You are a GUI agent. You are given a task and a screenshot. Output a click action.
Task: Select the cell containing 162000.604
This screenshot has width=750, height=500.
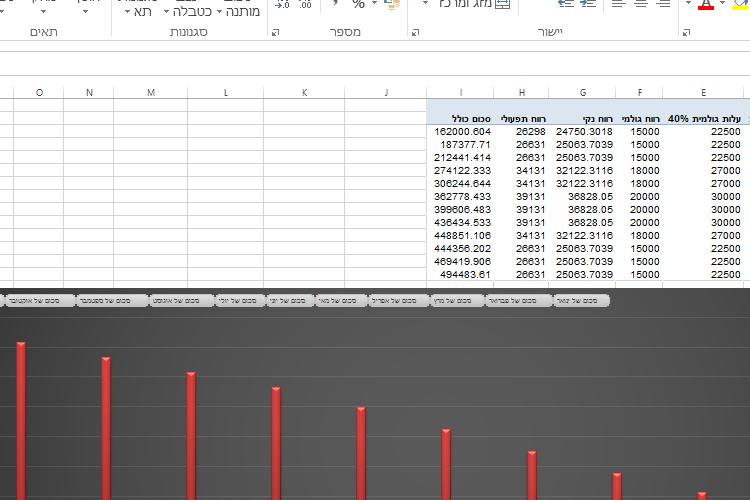(460, 132)
